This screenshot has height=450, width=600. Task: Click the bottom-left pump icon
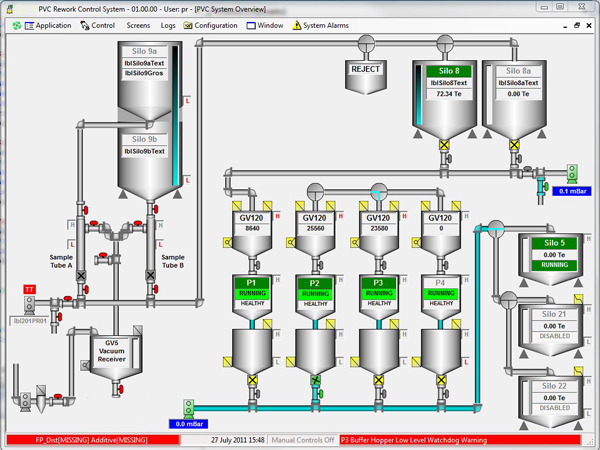25,401
